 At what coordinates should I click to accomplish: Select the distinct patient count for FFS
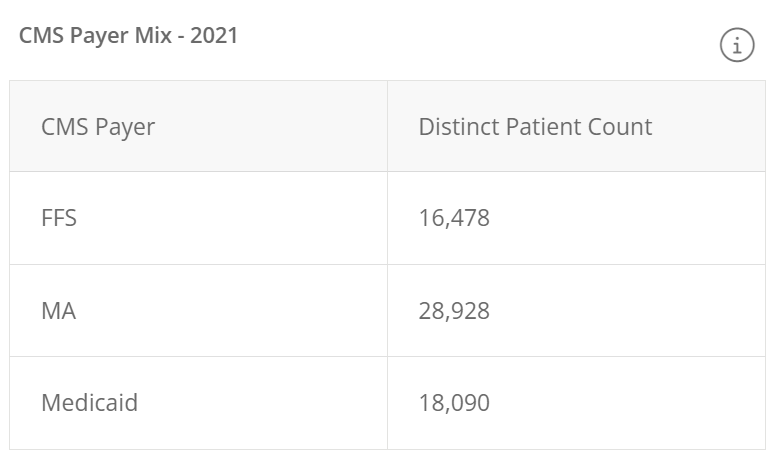[454, 218]
